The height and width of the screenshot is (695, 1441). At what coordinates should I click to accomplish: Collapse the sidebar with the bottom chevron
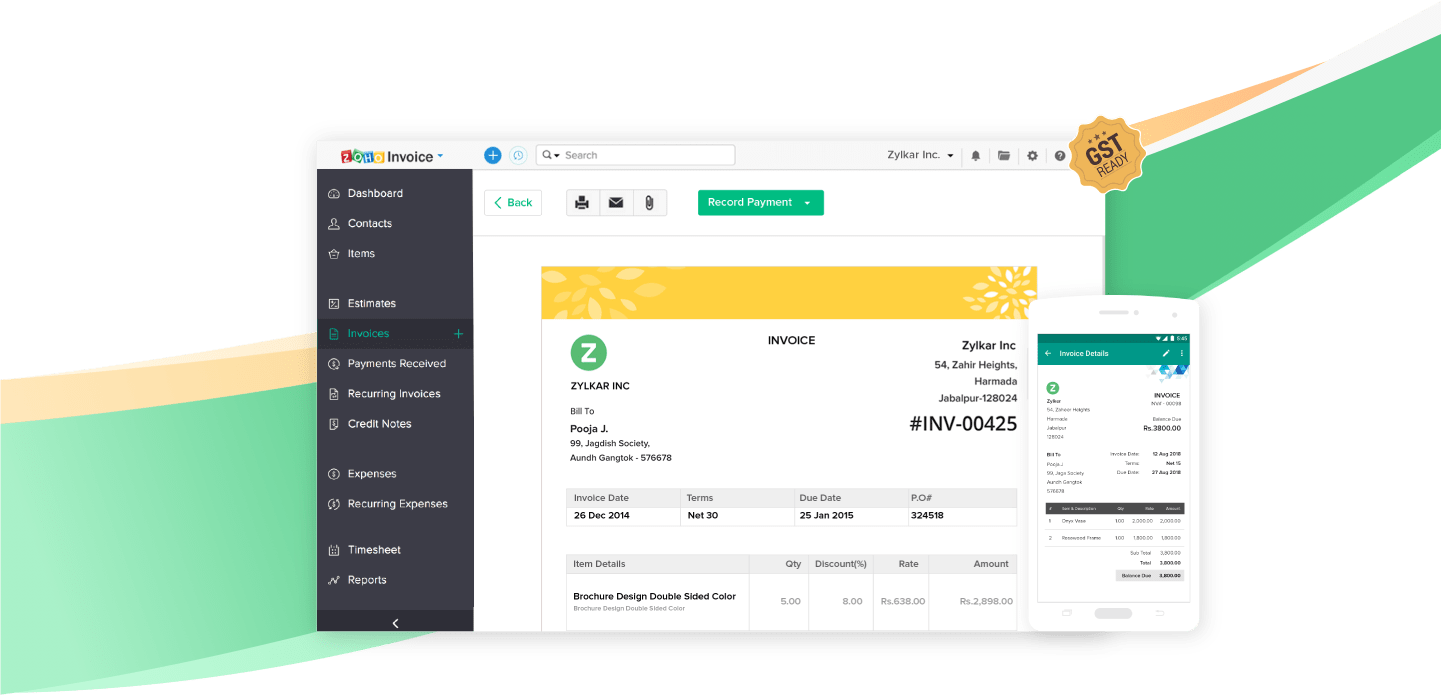(x=395, y=623)
